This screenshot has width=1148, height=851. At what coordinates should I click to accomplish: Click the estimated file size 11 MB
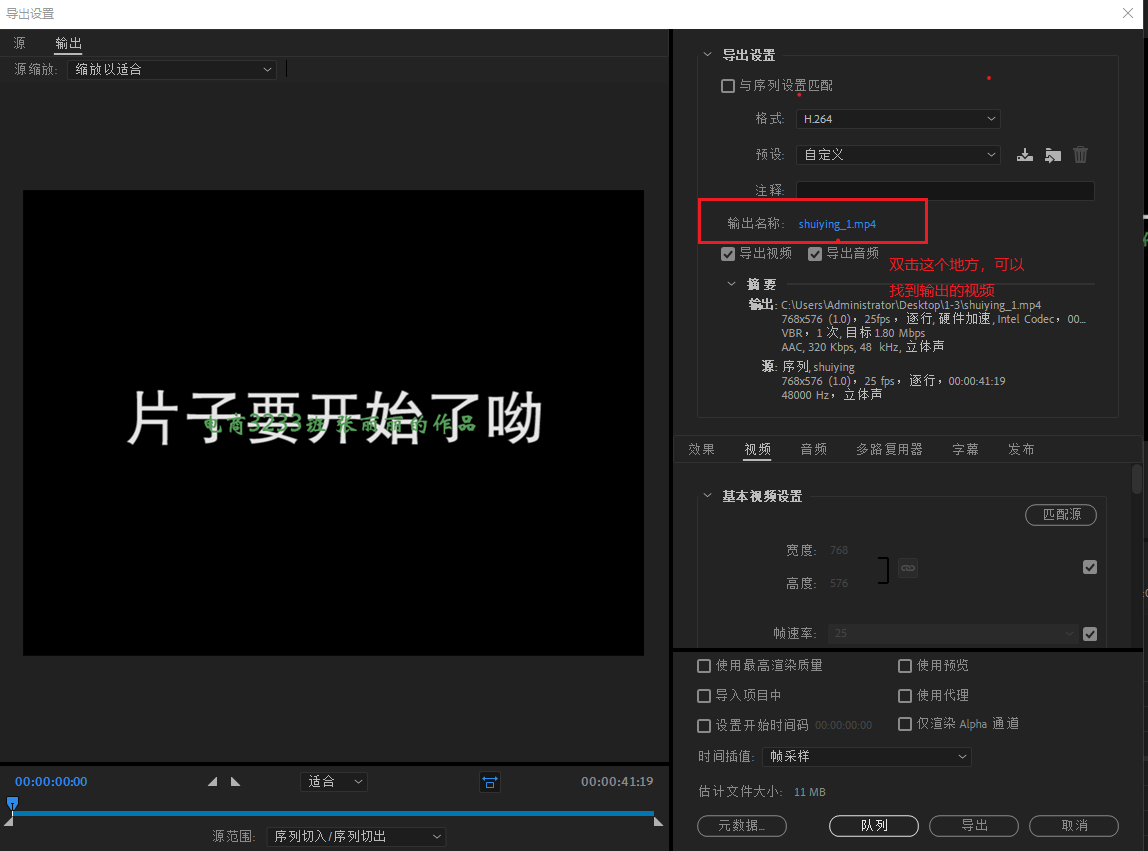point(810,792)
